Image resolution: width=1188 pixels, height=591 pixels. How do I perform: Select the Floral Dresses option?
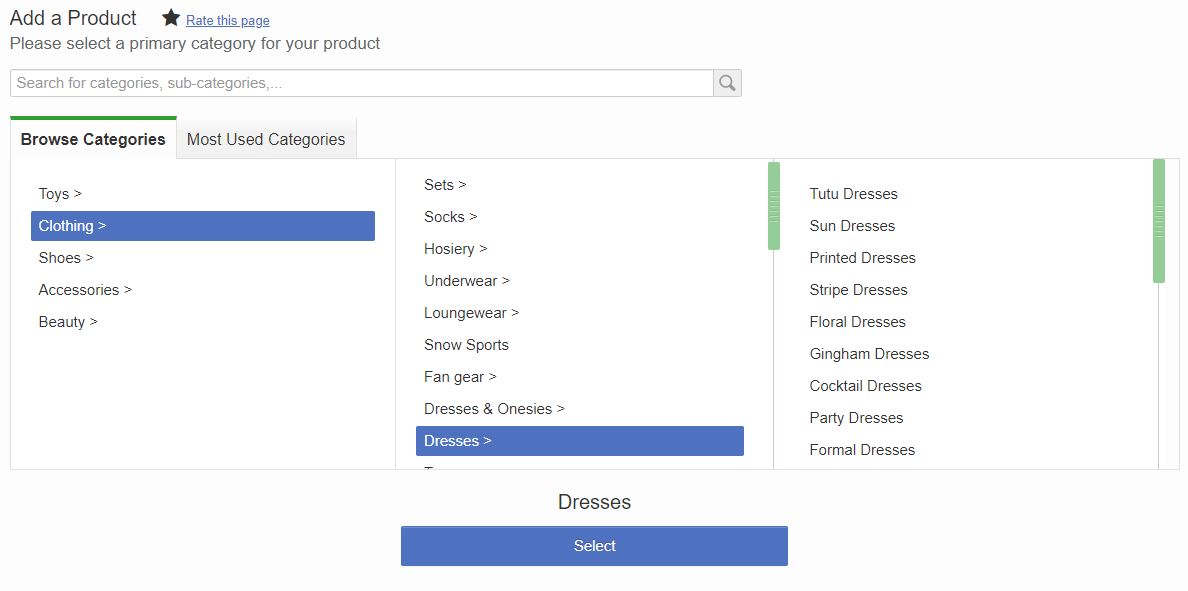pyautogui.click(x=857, y=322)
